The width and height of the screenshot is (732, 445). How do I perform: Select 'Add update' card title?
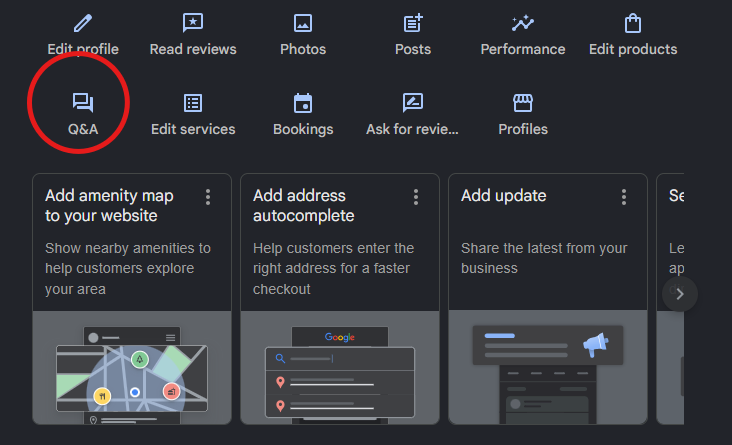(x=503, y=195)
